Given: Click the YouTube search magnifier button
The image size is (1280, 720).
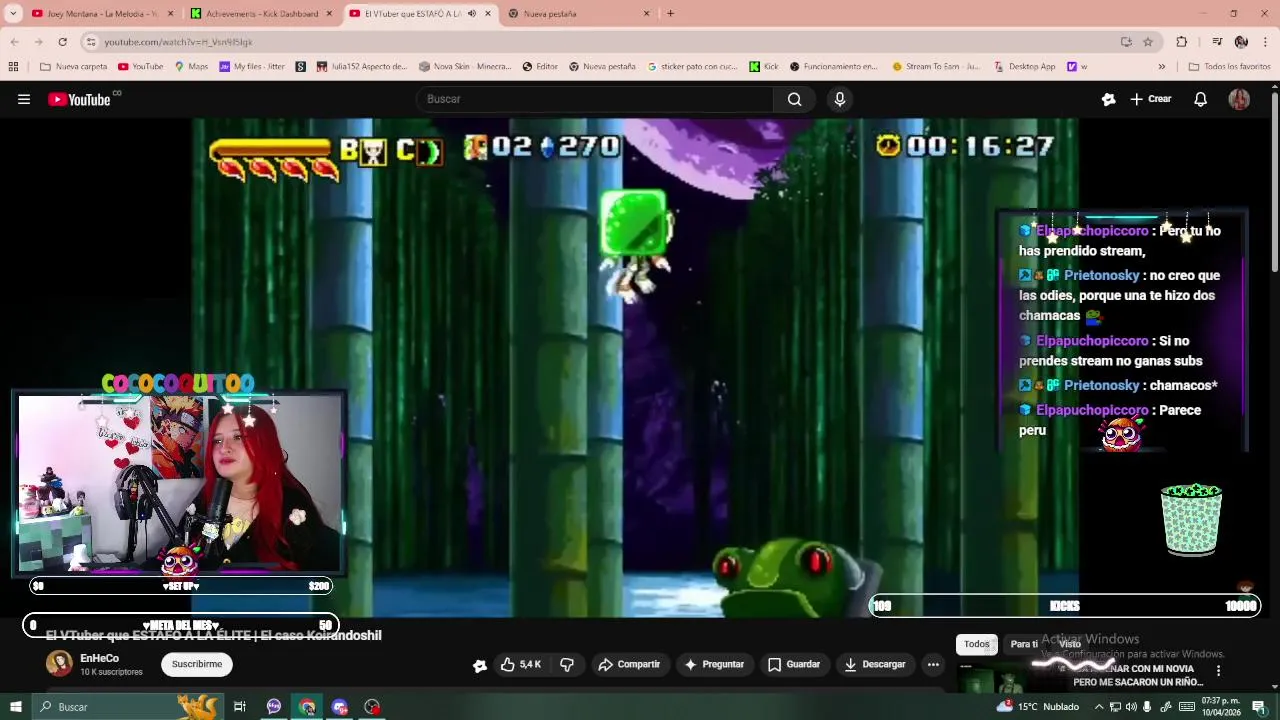Looking at the screenshot, I should coord(794,99).
